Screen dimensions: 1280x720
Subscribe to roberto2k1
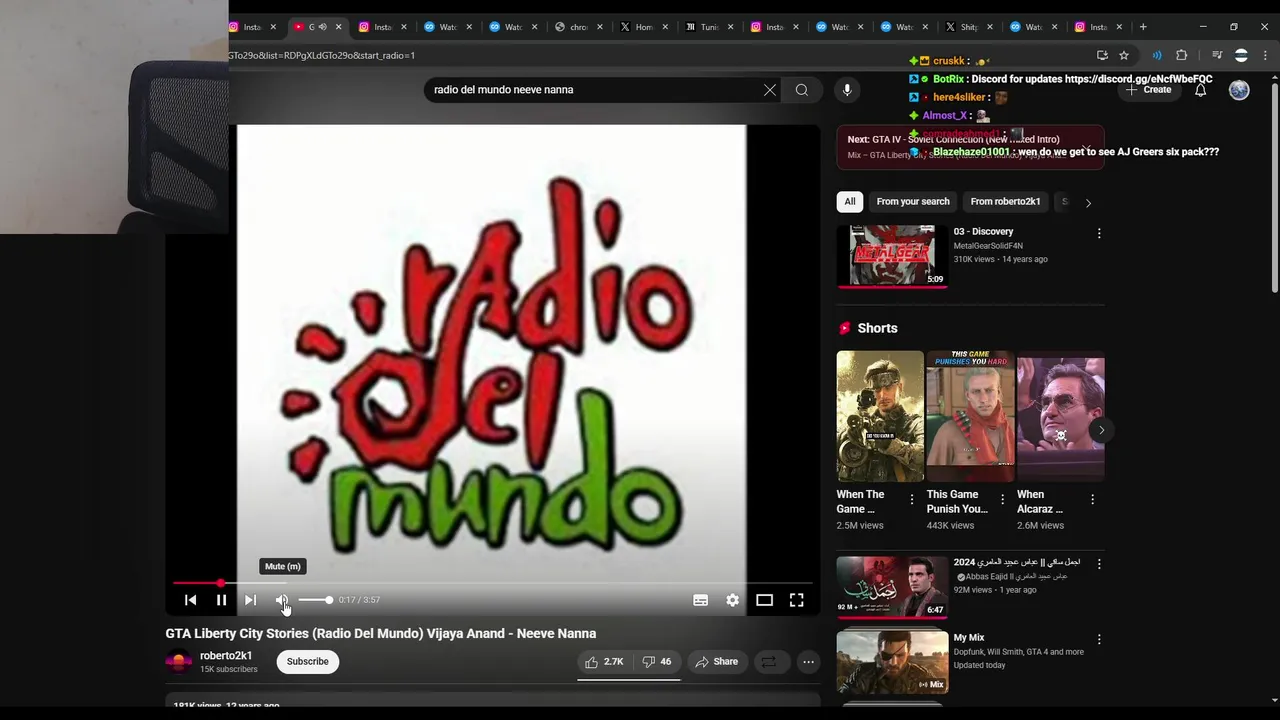click(308, 662)
